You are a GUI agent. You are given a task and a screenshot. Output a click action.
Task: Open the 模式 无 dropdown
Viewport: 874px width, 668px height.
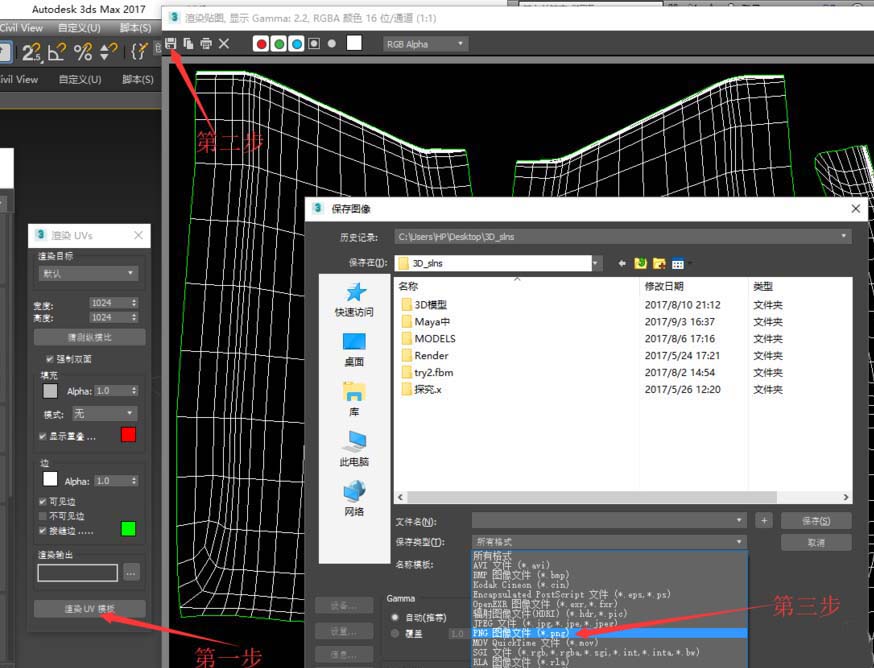point(104,414)
